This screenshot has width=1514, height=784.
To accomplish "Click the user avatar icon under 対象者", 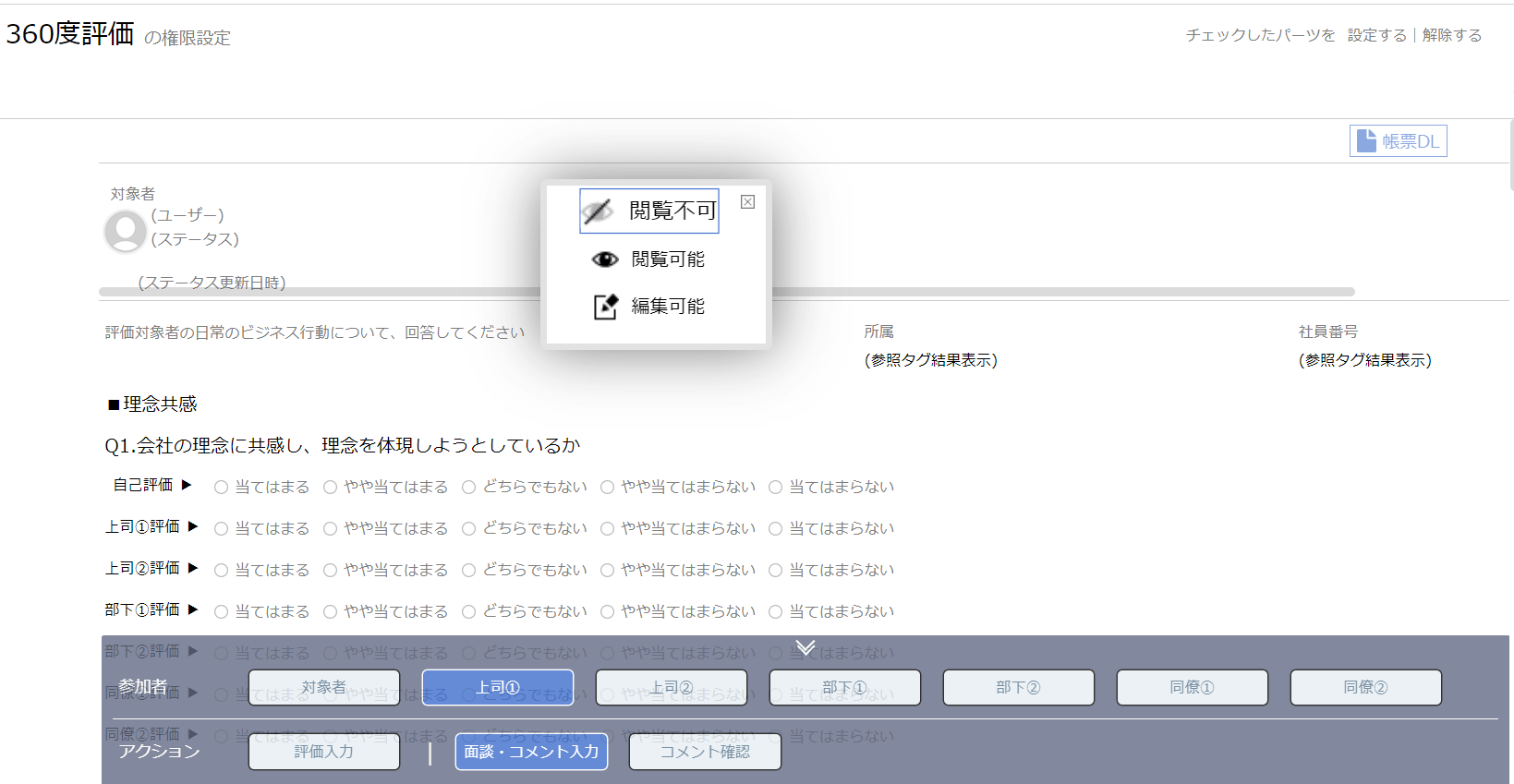I will [126, 231].
